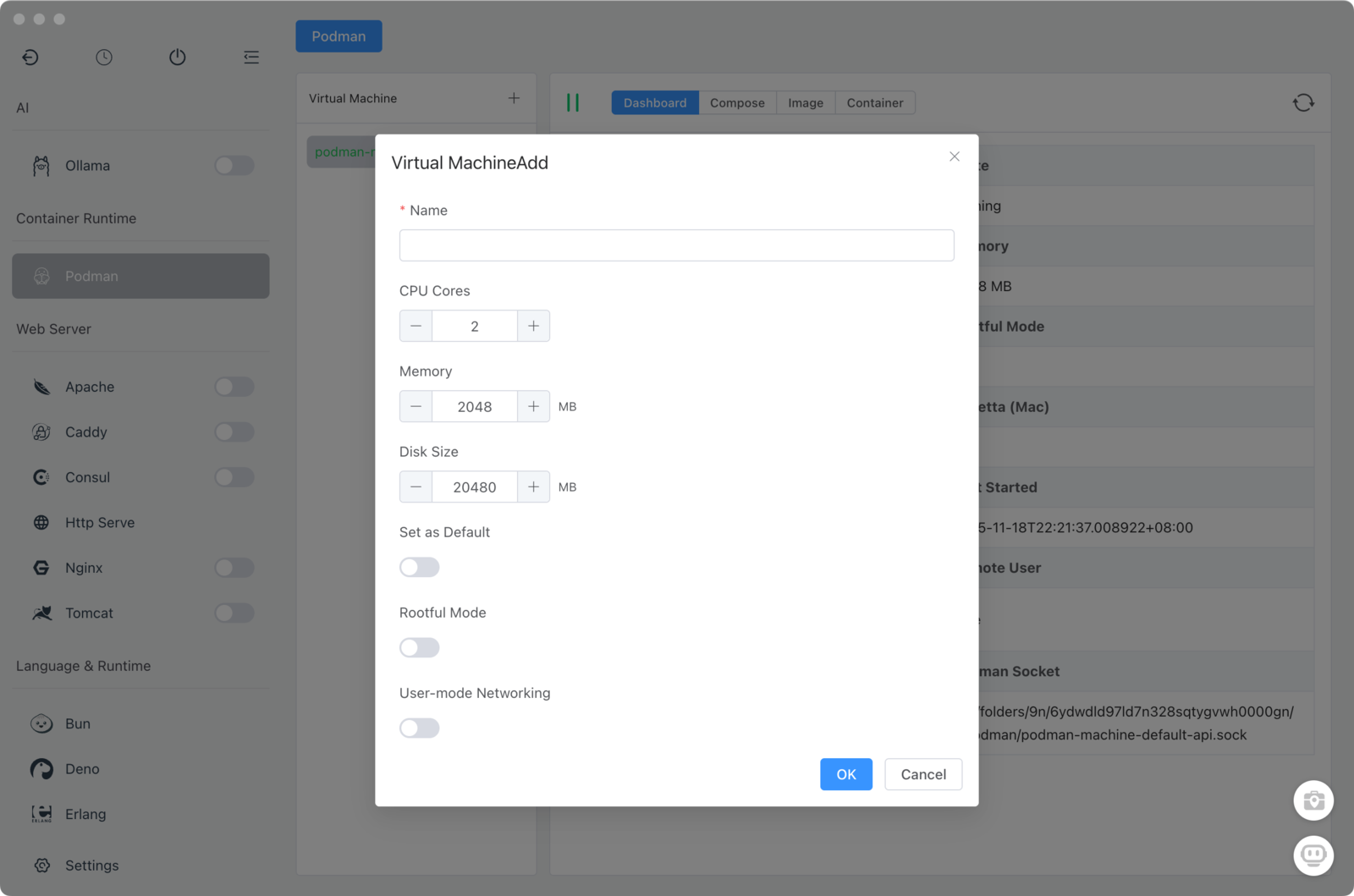
Task: Decrease Memory with the minus button
Action: 416,406
